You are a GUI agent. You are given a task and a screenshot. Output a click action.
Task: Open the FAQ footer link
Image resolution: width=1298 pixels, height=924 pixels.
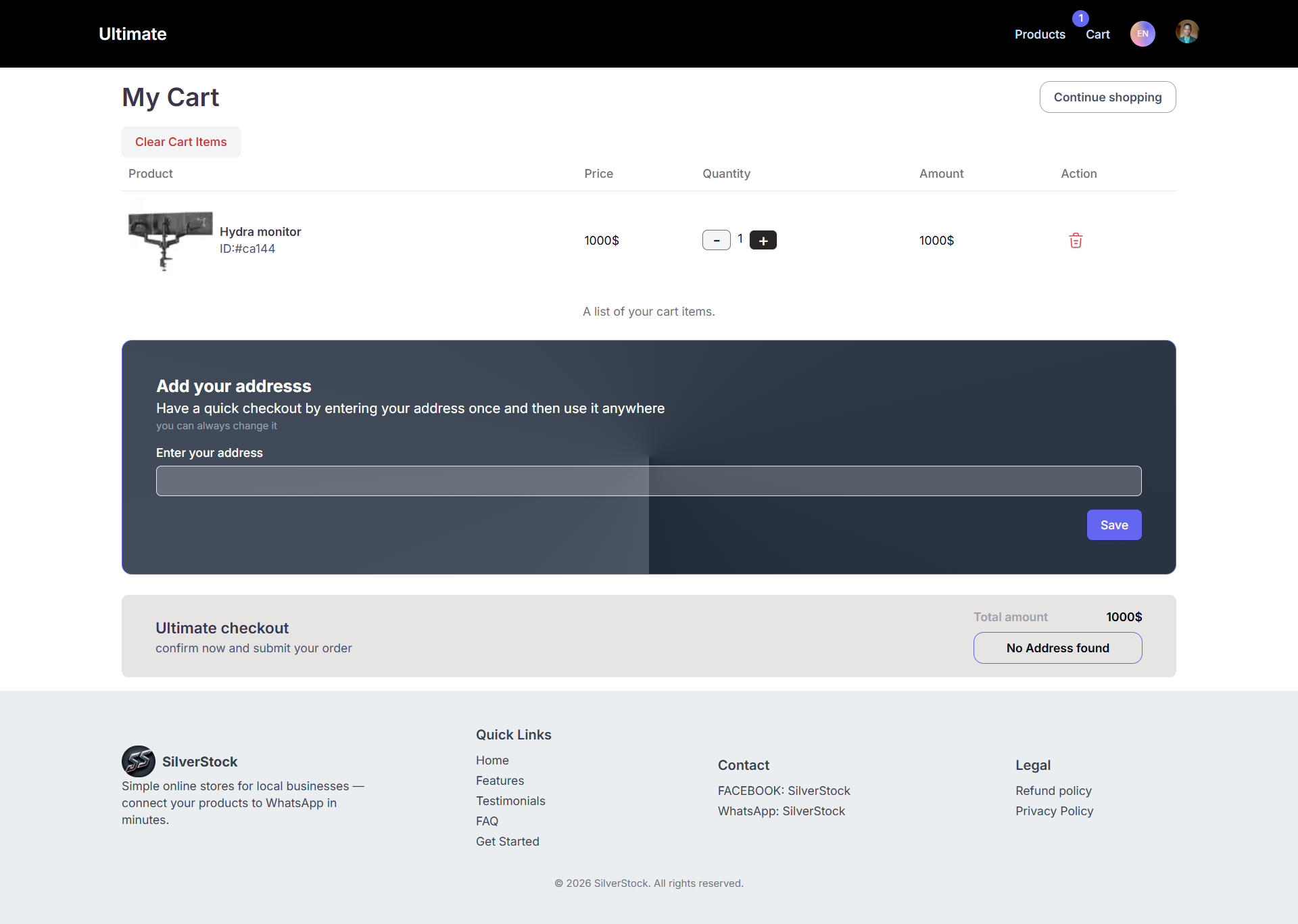(x=487, y=821)
